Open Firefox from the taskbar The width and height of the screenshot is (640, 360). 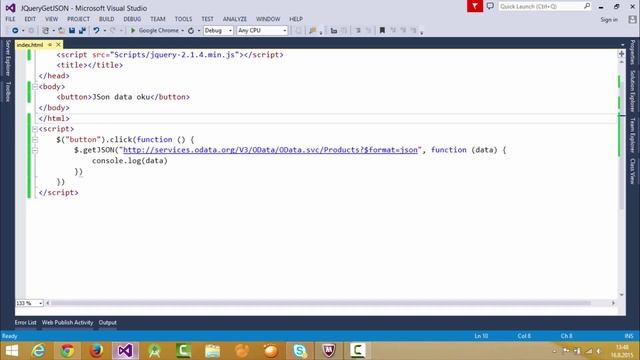(96, 351)
